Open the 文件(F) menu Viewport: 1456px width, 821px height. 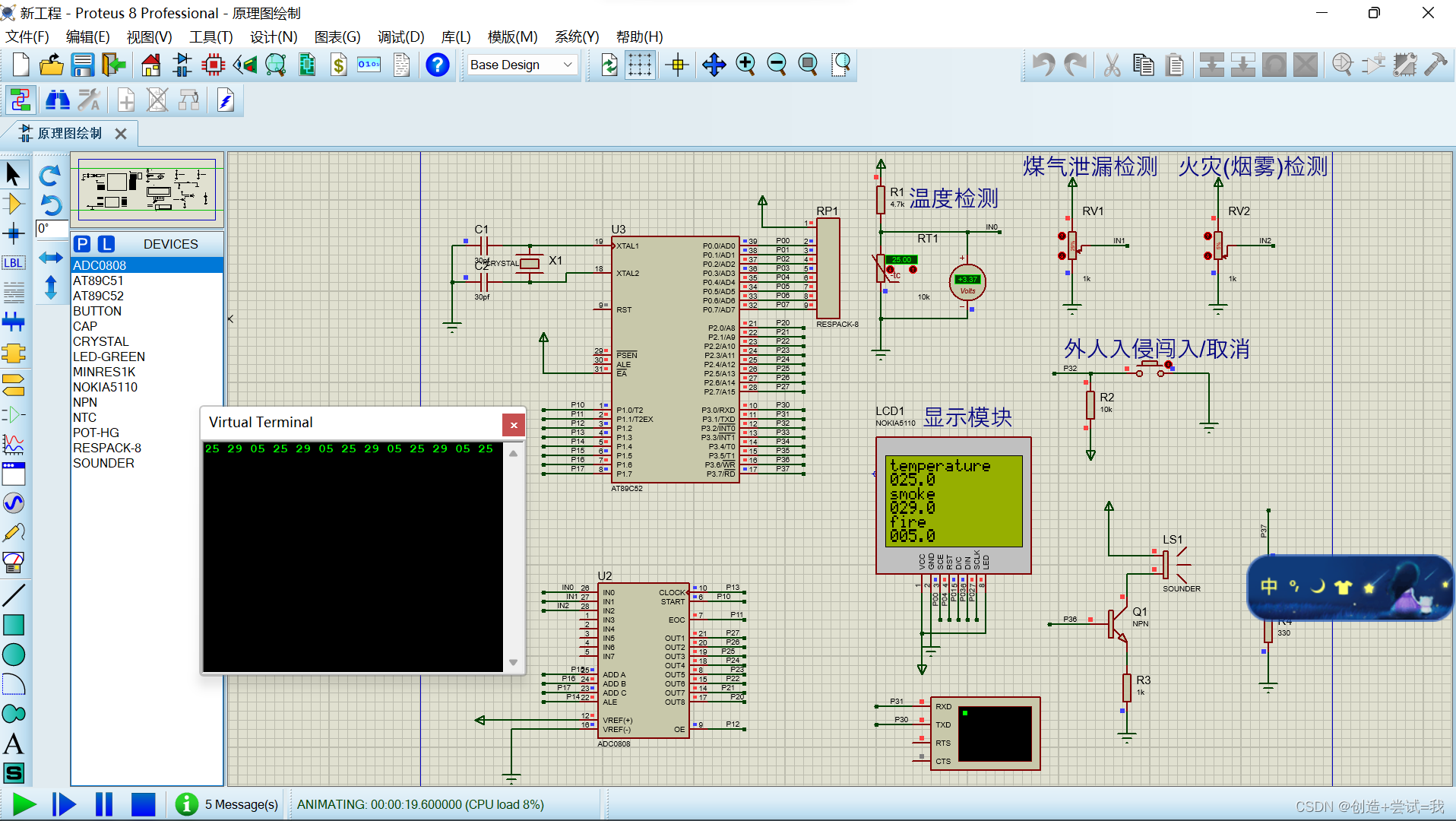click(27, 36)
